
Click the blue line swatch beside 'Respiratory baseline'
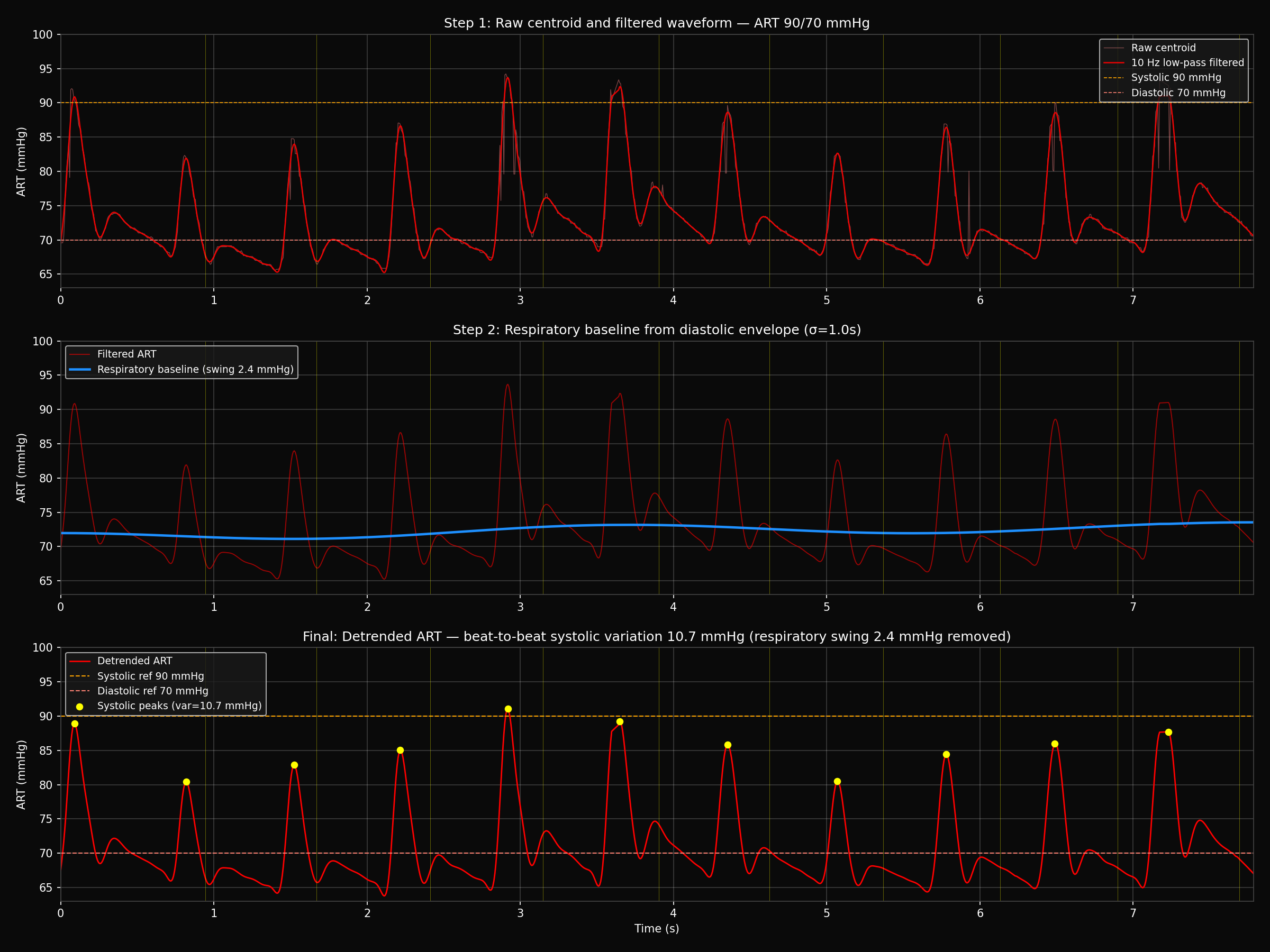(x=80, y=370)
